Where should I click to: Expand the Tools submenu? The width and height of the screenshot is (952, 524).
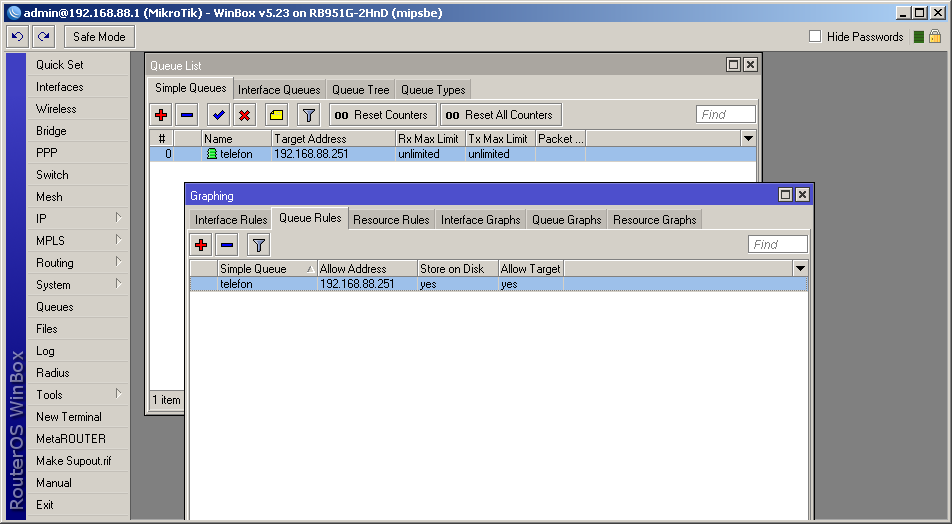pos(118,394)
